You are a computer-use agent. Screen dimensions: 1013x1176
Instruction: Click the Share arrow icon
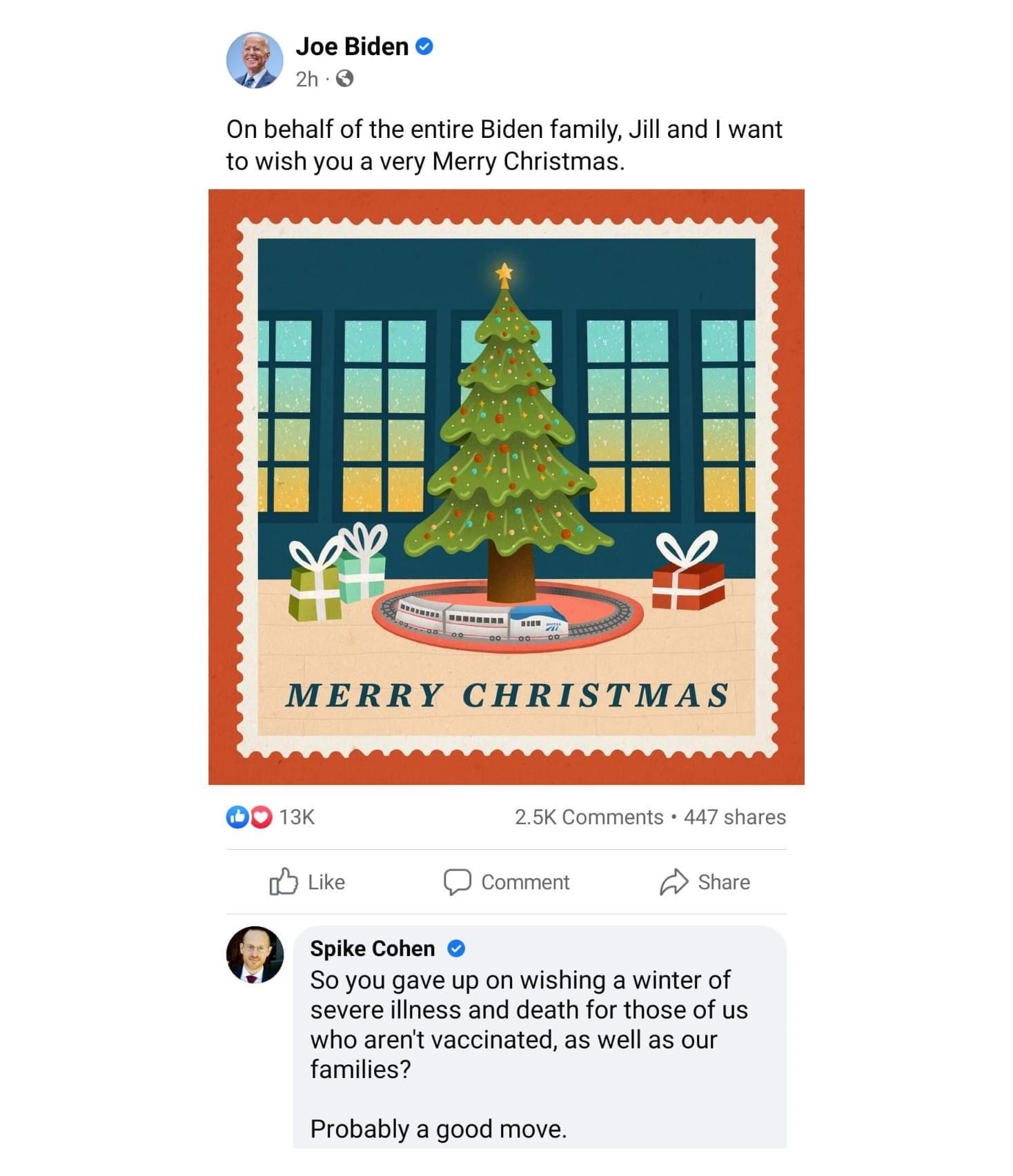(674, 882)
